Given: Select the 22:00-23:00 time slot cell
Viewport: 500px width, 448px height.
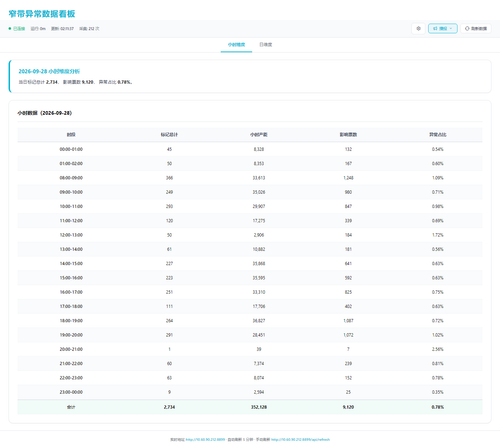Looking at the screenshot, I should 71,378.
